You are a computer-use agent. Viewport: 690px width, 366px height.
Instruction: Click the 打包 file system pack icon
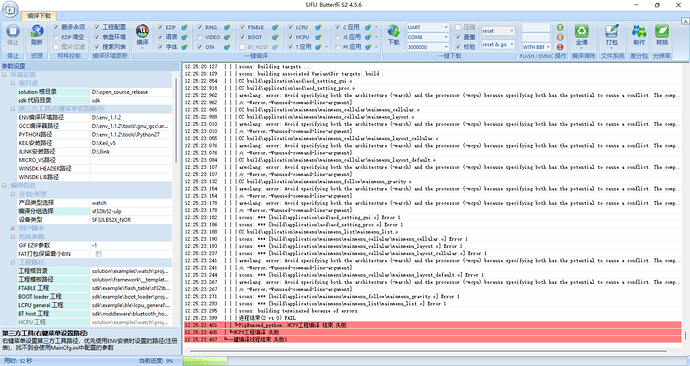click(612, 31)
